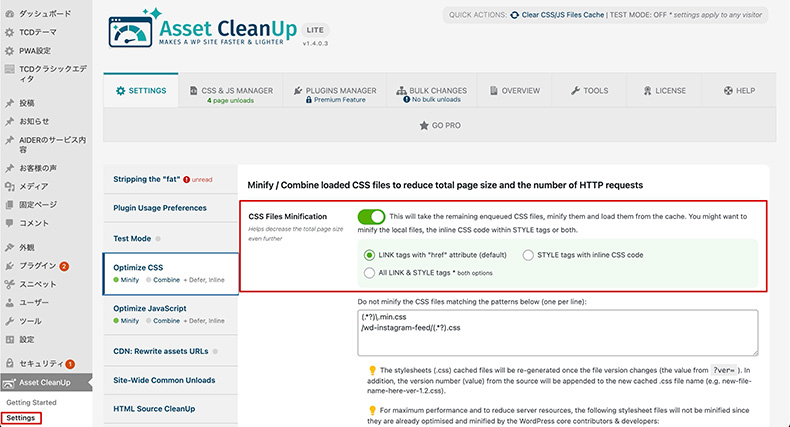Screen dimensions: 790x427
Task: Click Settings submenu link under Asset CleanUp
Action: (21, 418)
